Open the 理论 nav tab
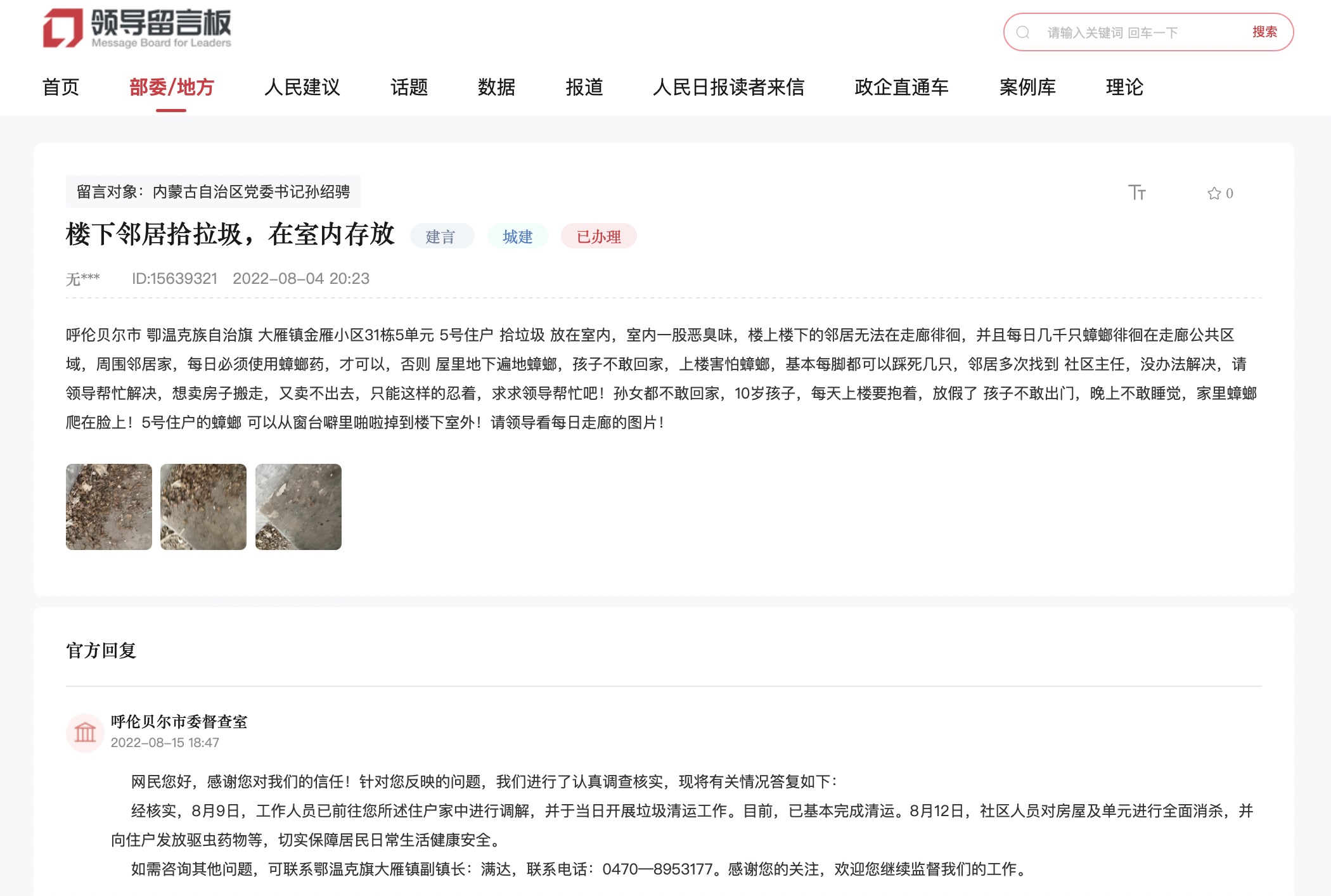 (1124, 87)
